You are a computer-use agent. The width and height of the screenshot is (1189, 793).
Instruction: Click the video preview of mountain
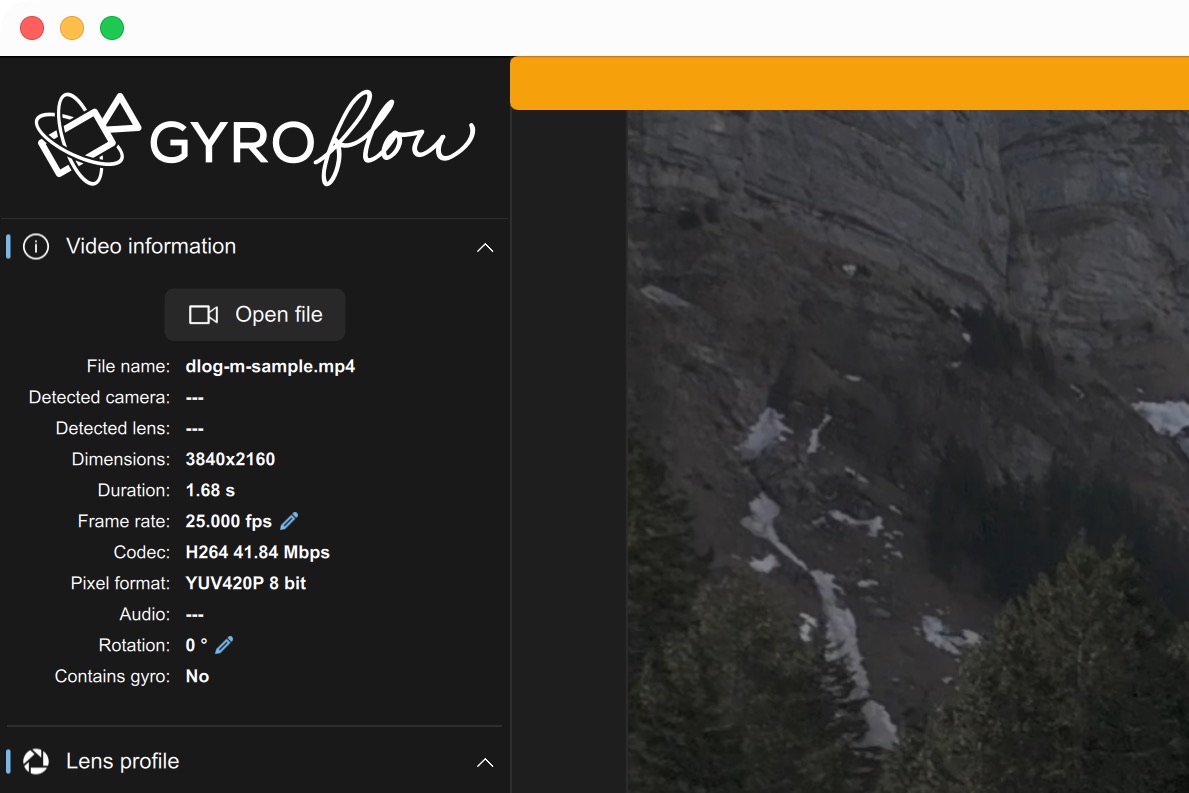(908, 452)
